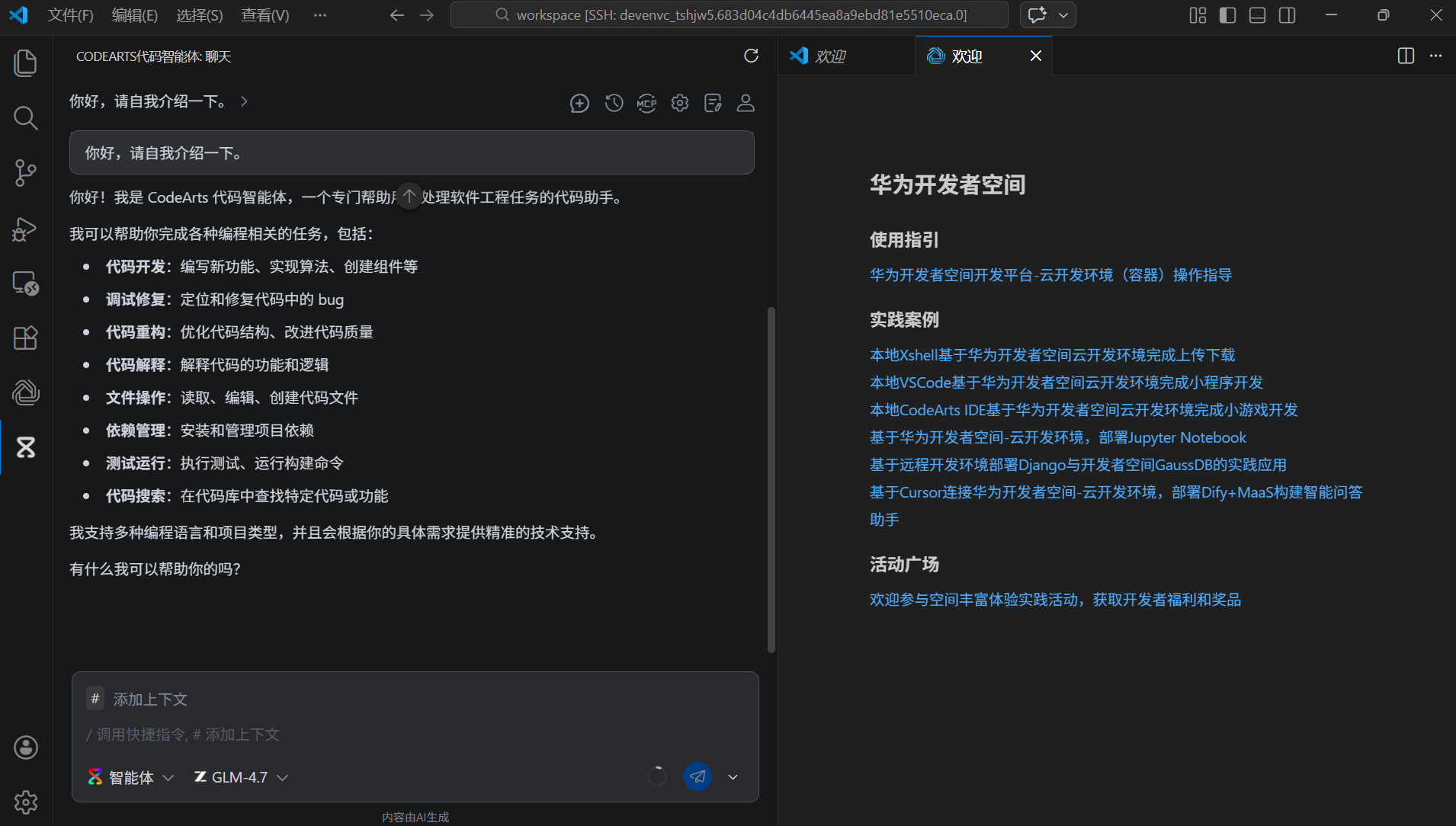The width and height of the screenshot is (1456, 826).
Task: Click the 华为开发者空间 heading
Action: click(948, 184)
